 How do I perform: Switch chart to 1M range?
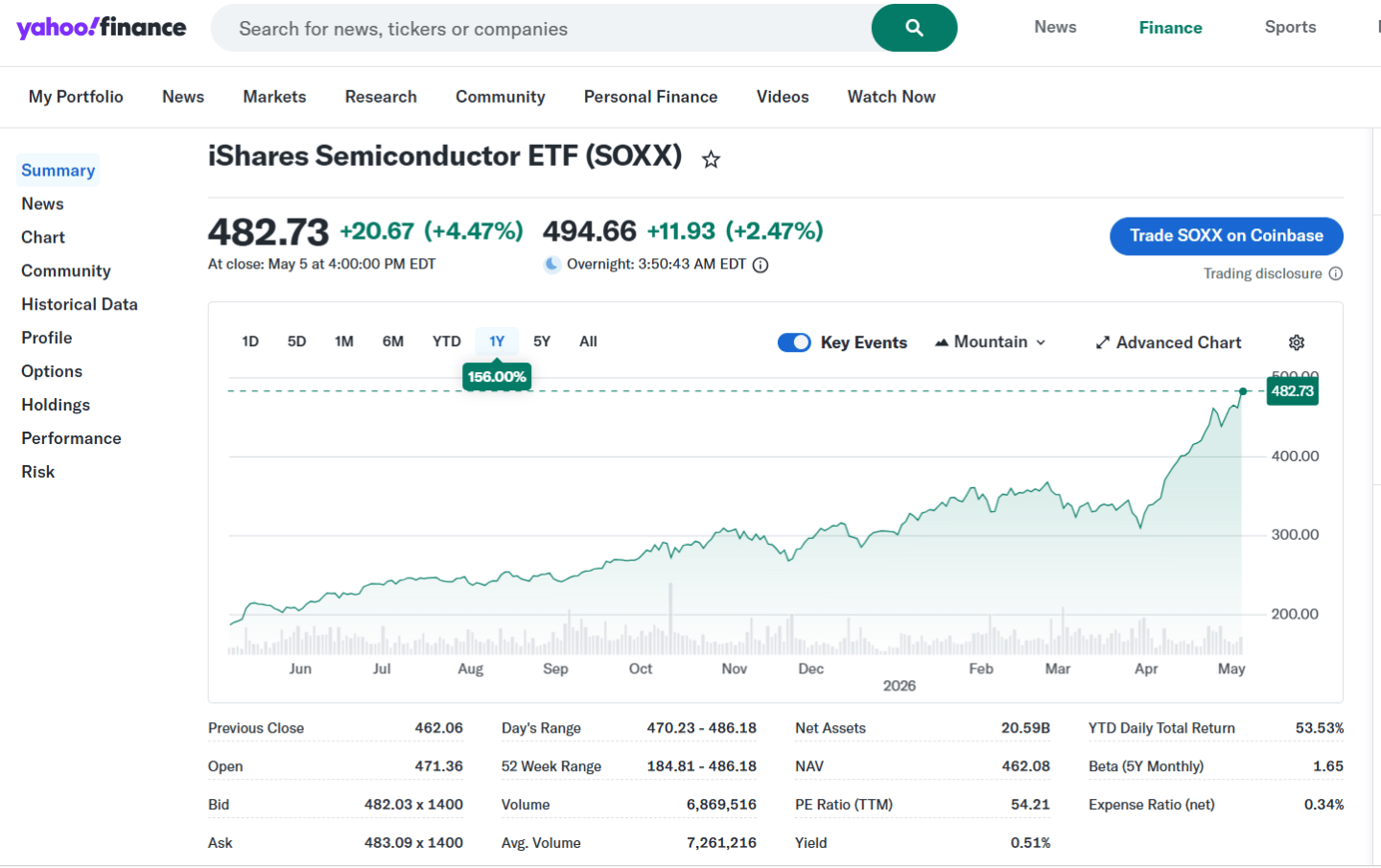(x=344, y=341)
